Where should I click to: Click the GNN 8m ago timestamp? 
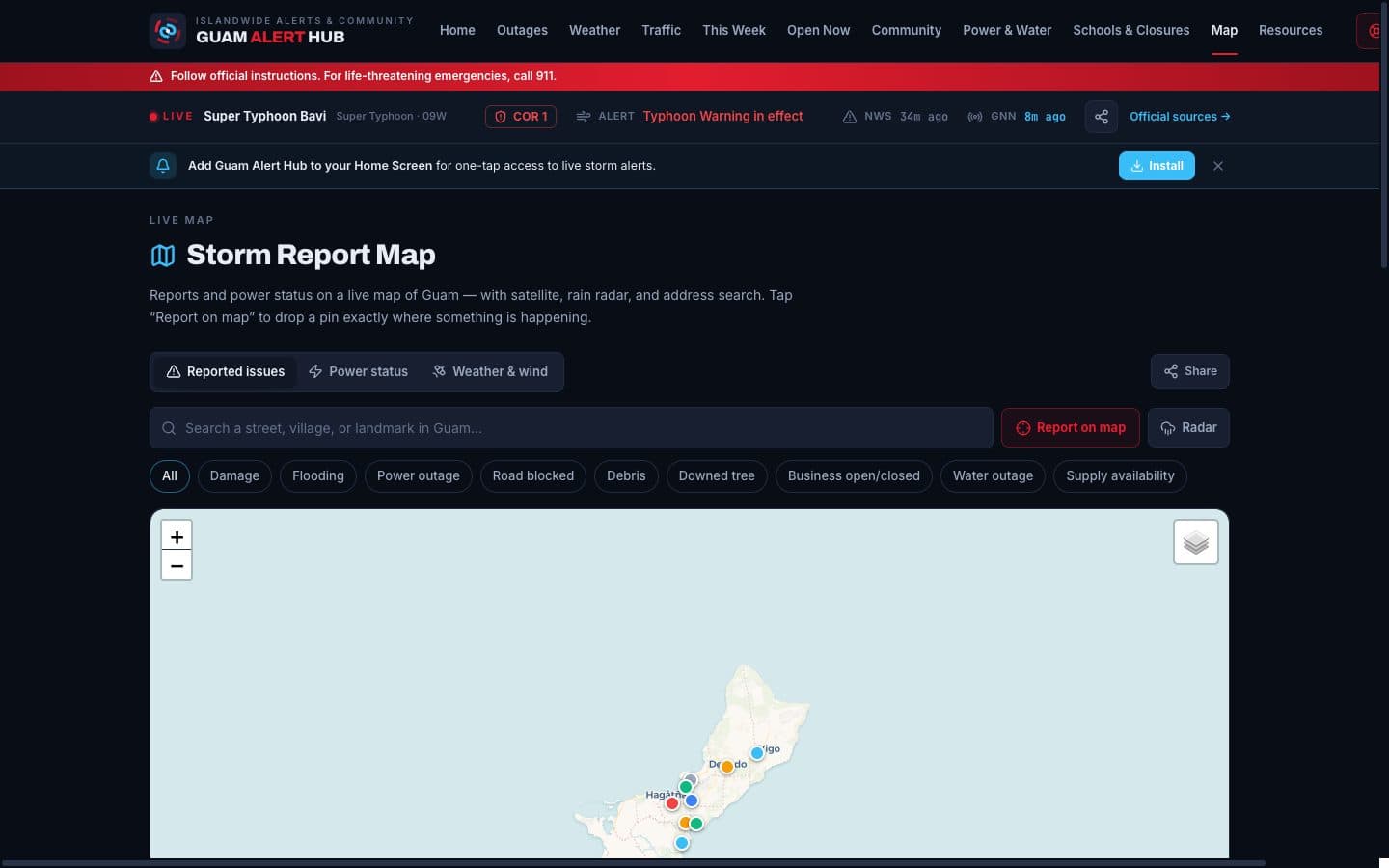(1017, 117)
